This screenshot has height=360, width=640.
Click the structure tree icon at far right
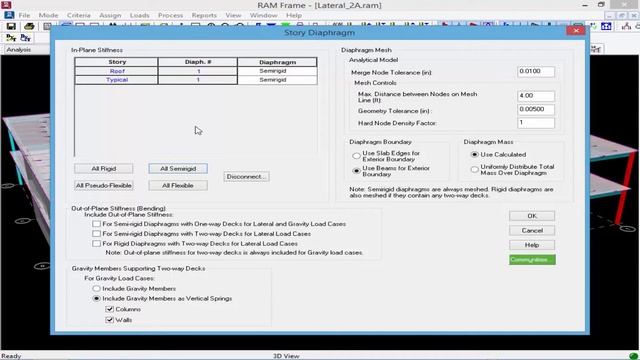pos(626,27)
